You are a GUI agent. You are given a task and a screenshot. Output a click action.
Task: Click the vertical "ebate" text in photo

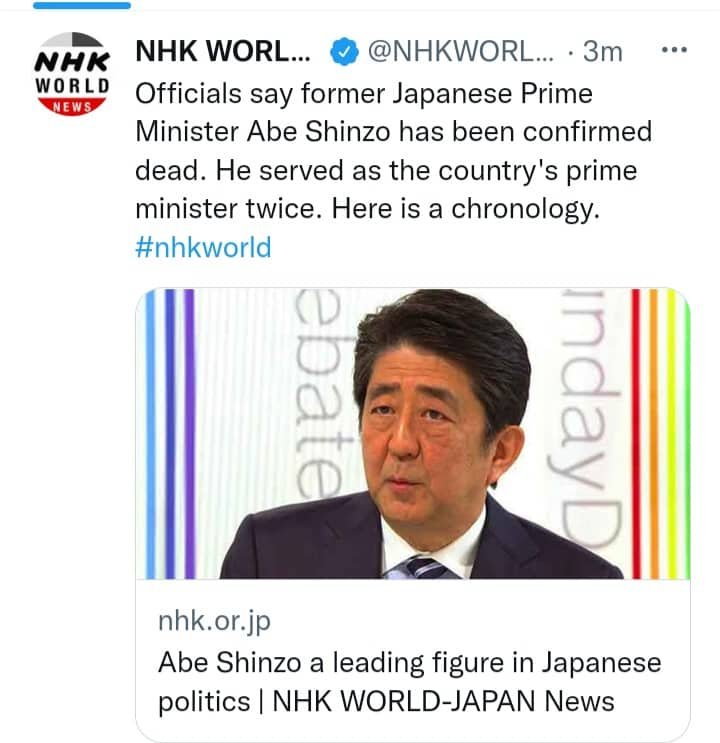coord(321,393)
